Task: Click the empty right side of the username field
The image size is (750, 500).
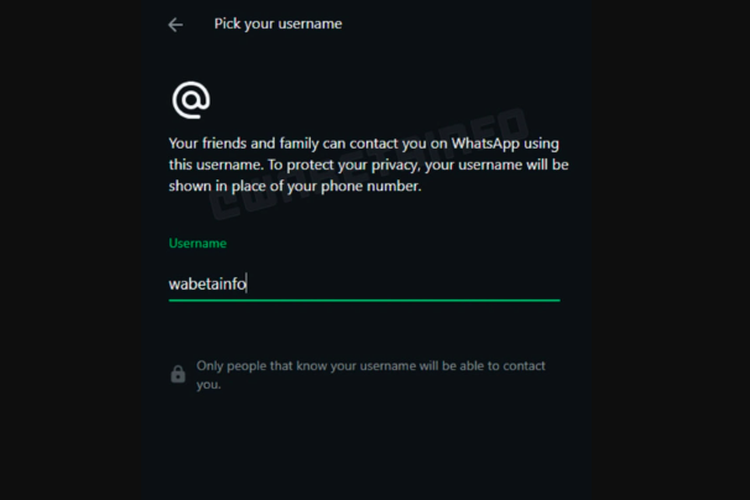Action: tap(450, 284)
